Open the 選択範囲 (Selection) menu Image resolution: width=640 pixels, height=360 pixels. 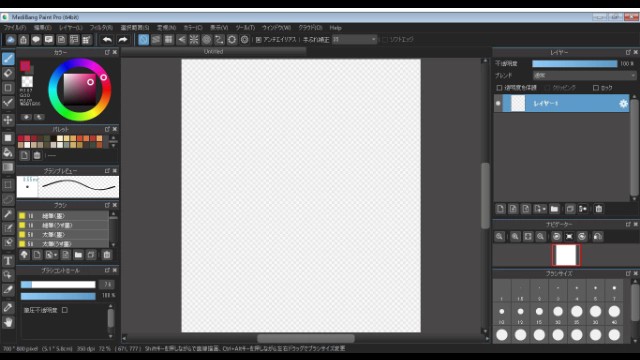(135, 28)
